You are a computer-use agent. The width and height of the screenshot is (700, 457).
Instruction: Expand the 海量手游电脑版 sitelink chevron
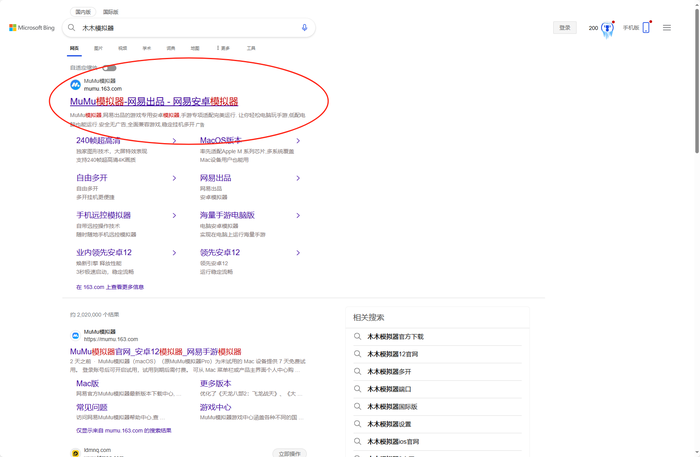[x=298, y=216]
